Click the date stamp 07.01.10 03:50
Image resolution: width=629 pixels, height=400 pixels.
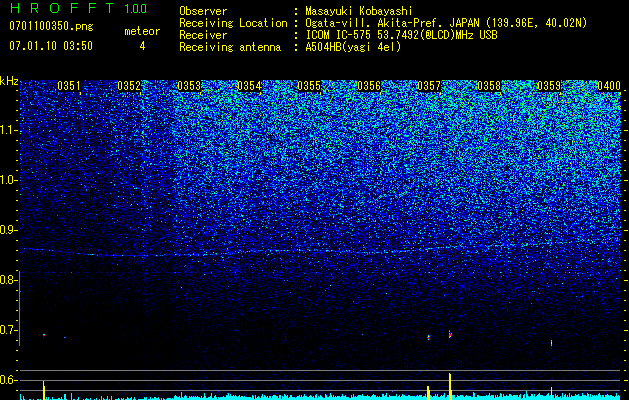pos(51,46)
